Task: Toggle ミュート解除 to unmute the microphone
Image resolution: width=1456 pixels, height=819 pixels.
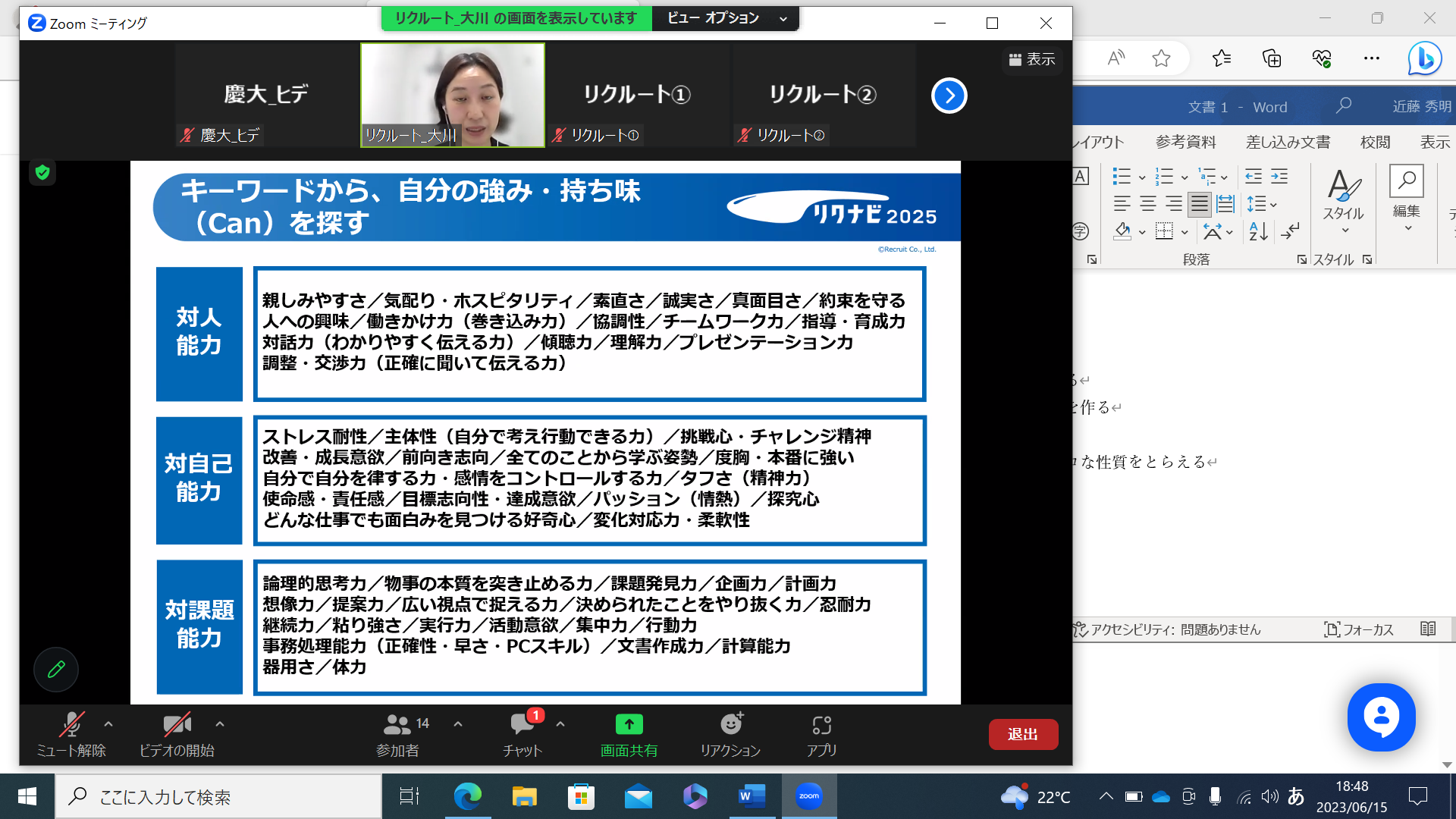Action: 71,734
